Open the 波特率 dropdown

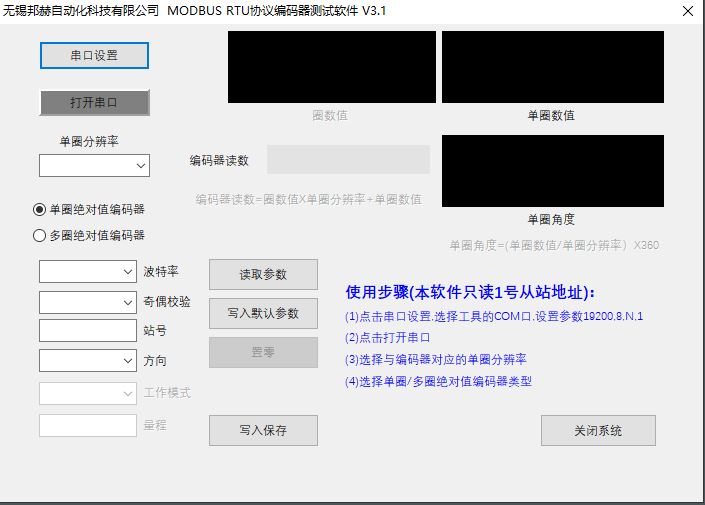click(88, 271)
